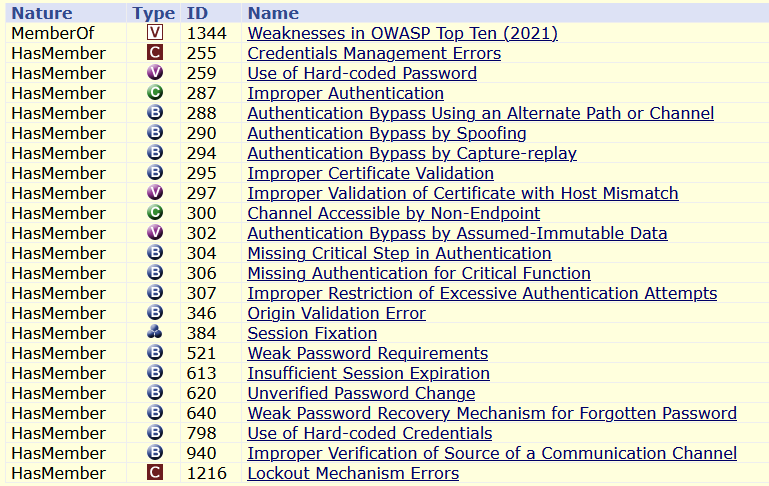Click the Variant icon in row 302
Screen dimensions: 769x486
pyautogui.click(x=154, y=232)
